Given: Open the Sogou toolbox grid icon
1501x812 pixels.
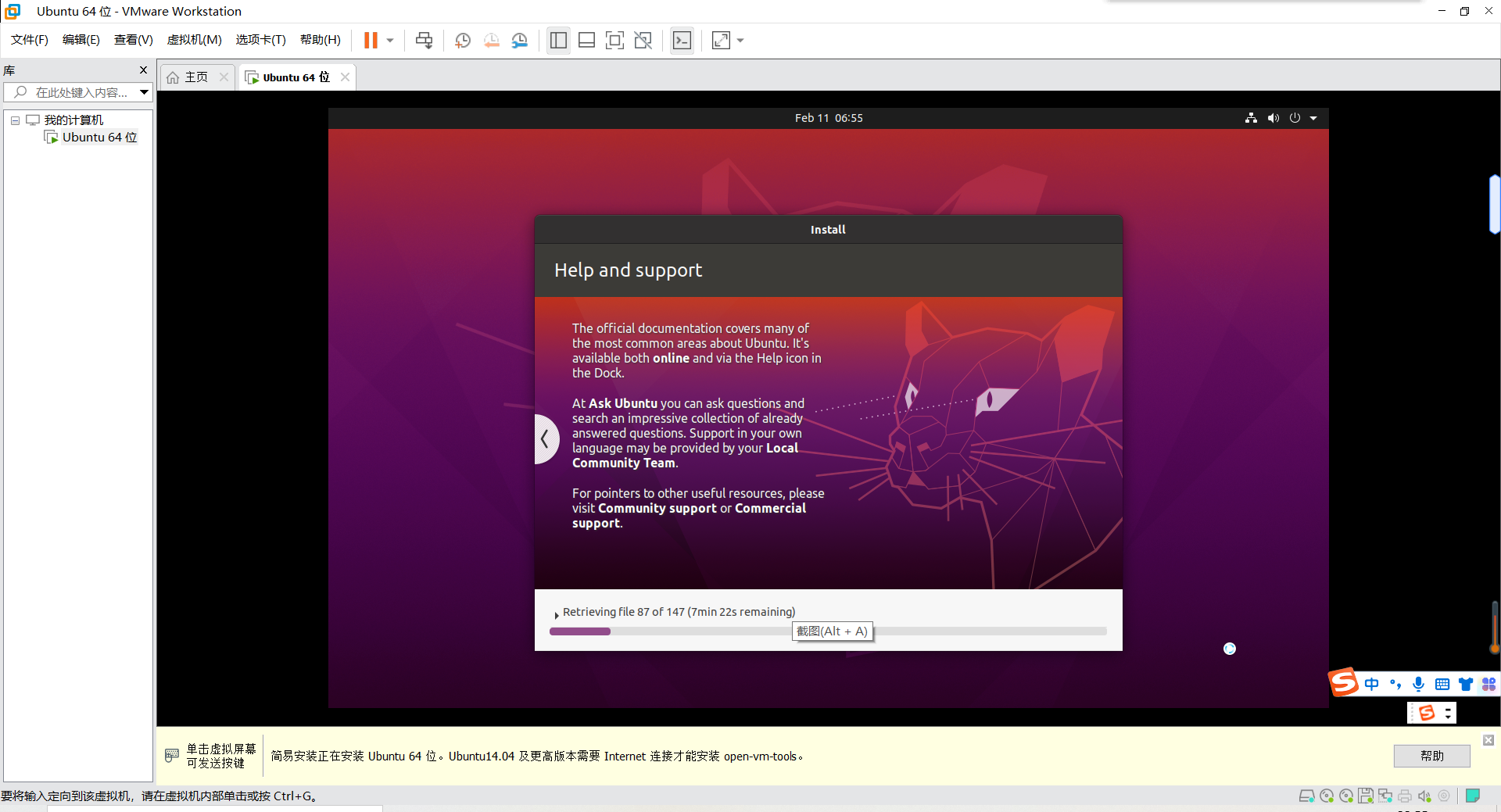Looking at the screenshot, I should (x=1488, y=684).
